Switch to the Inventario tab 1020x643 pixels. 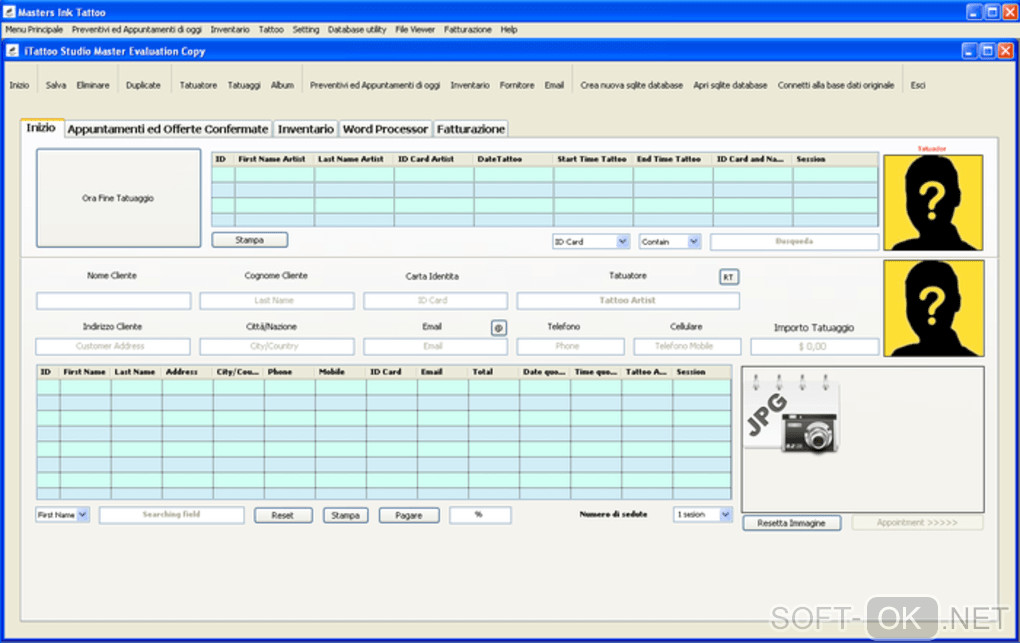[x=306, y=129]
